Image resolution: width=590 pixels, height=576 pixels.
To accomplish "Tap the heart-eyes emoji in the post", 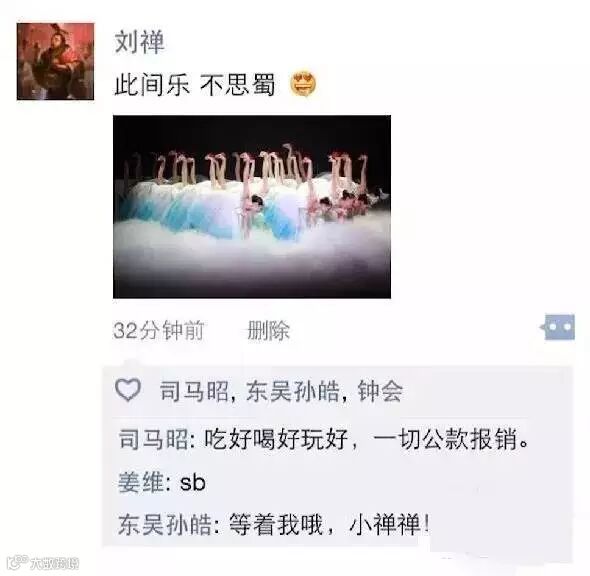I will (303, 84).
